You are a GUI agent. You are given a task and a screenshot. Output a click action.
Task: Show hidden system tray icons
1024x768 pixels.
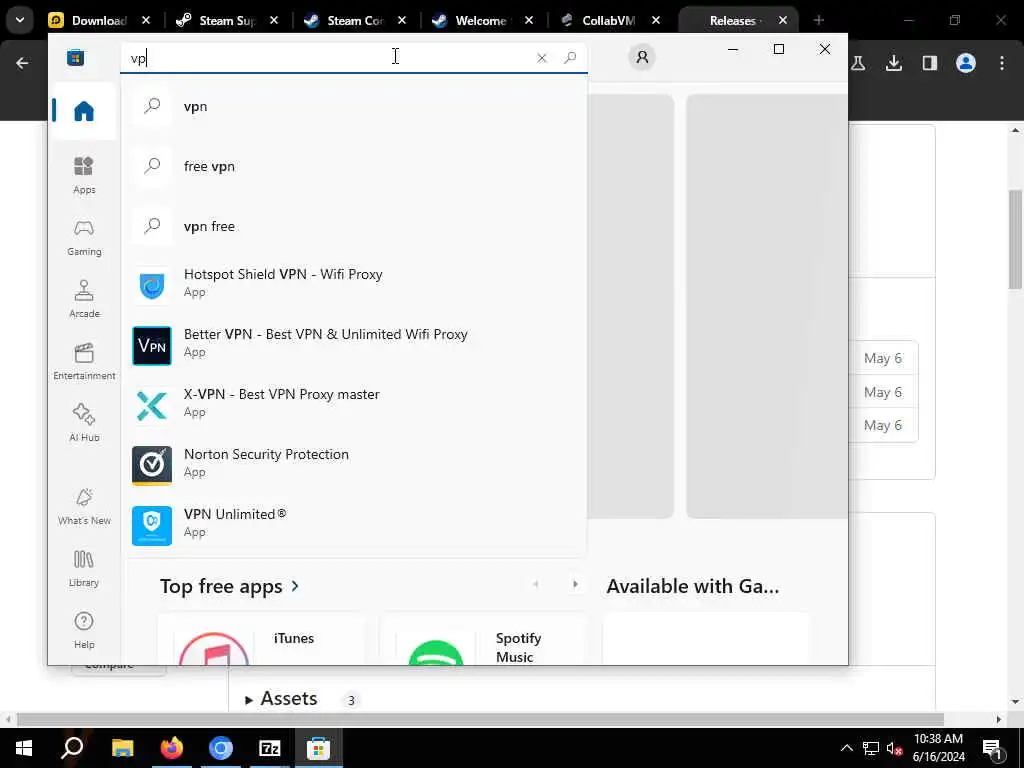846,748
